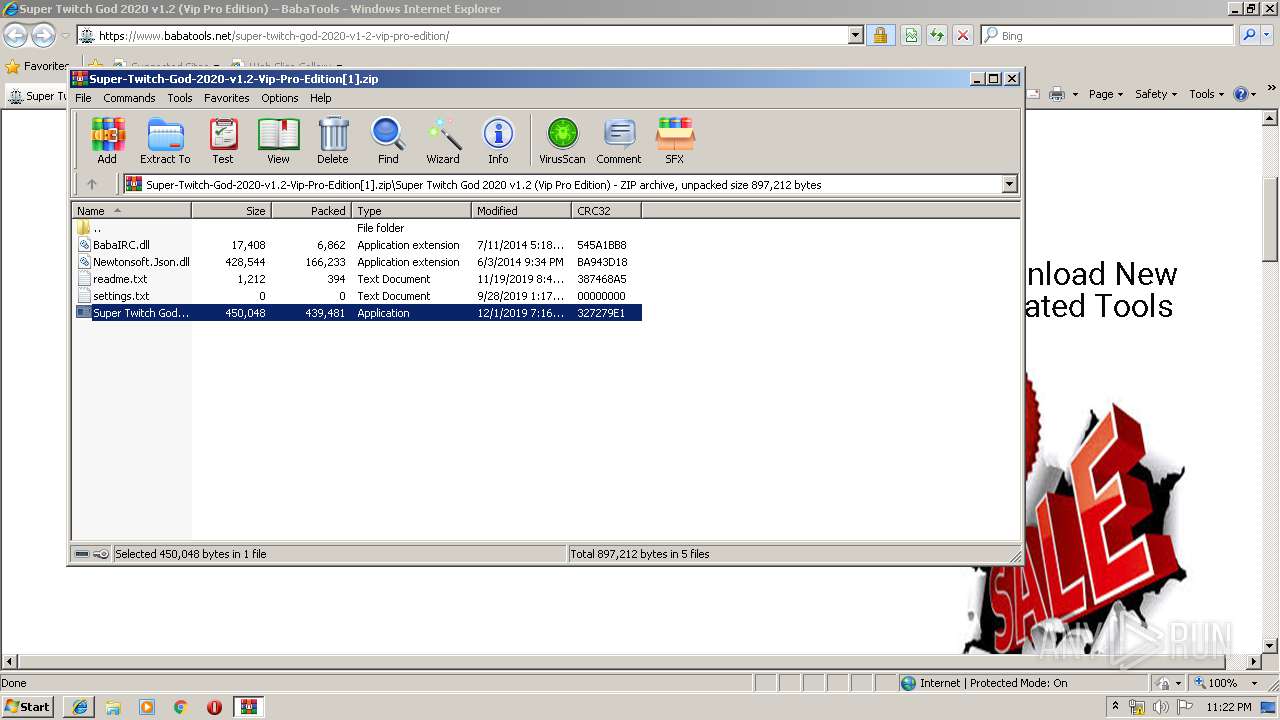Viewport: 1280px width, 720px height.
Task: Click the Stop loading X icon in IE
Action: [x=963, y=35]
